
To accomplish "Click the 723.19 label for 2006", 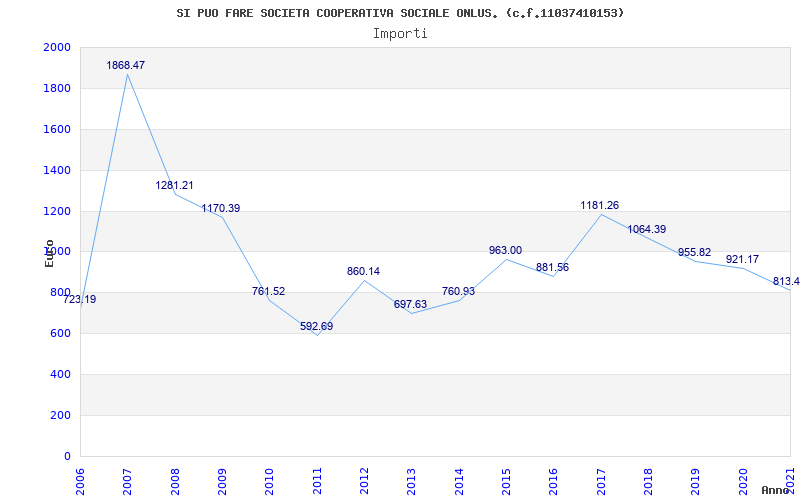I will click(x=80, y=300).
